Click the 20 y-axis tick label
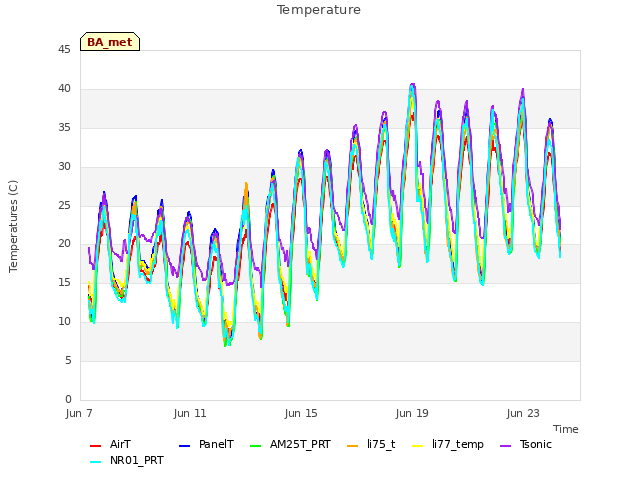640x480 pixels. 64,244
